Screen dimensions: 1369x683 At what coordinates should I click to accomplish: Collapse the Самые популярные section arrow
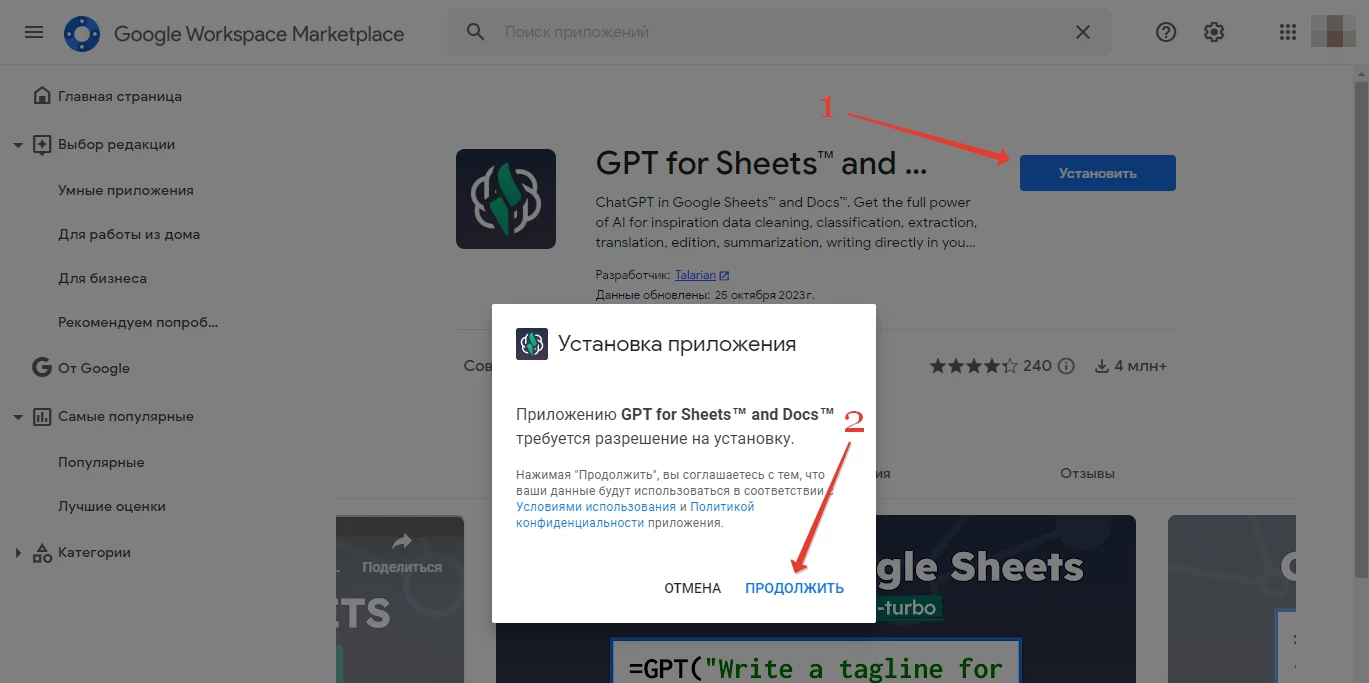17,417
